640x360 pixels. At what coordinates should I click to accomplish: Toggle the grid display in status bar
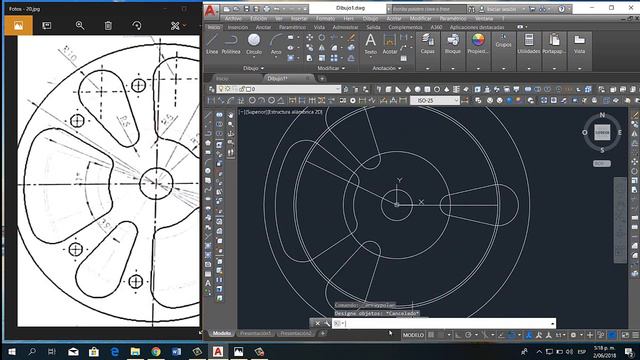coord(431,335)
